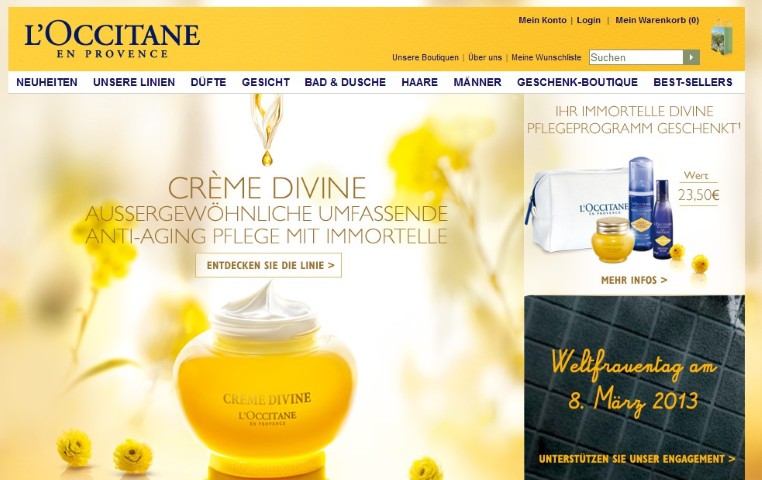The height and width of the screenshot is (480, 762).
Task: Click the Weltfrauentag 8. März 2013 banner
Action: (x=634, y=387)
